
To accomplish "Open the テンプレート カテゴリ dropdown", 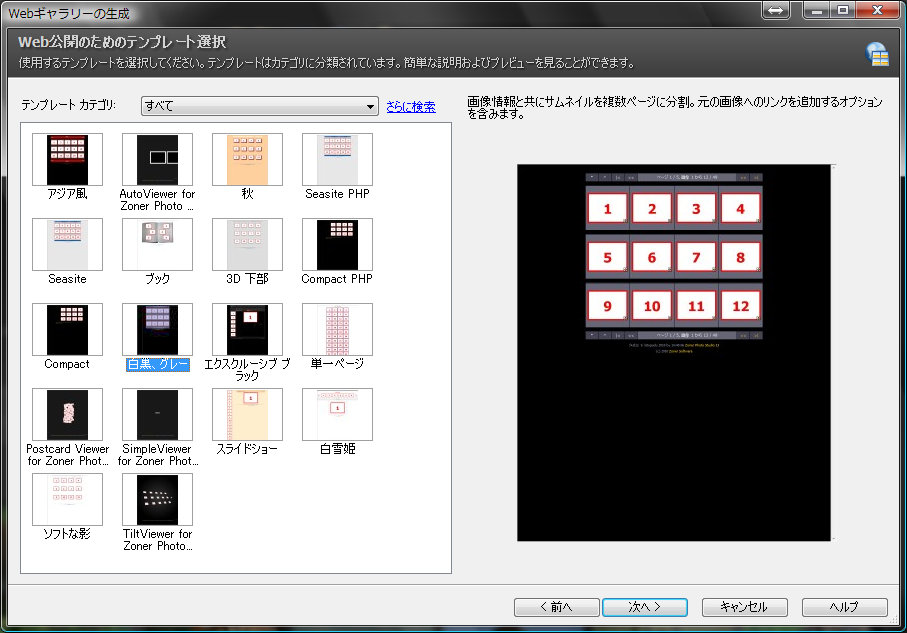I will (259, 106).
